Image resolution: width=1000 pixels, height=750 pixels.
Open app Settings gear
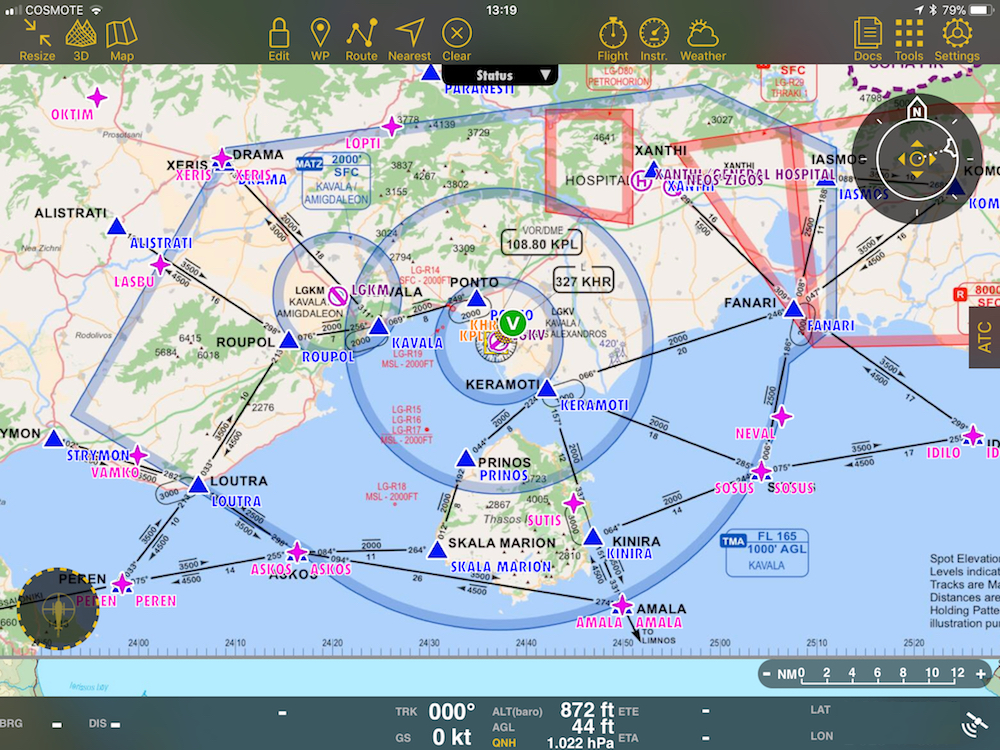(957, 40)
